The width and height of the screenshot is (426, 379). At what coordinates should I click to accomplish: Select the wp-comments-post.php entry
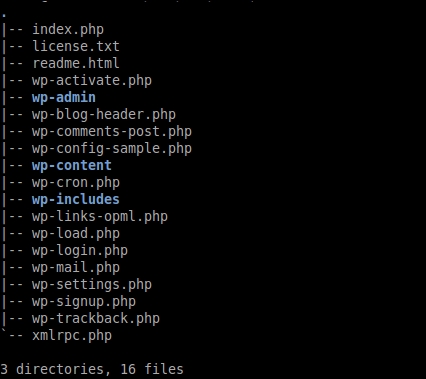pos(112,132)
